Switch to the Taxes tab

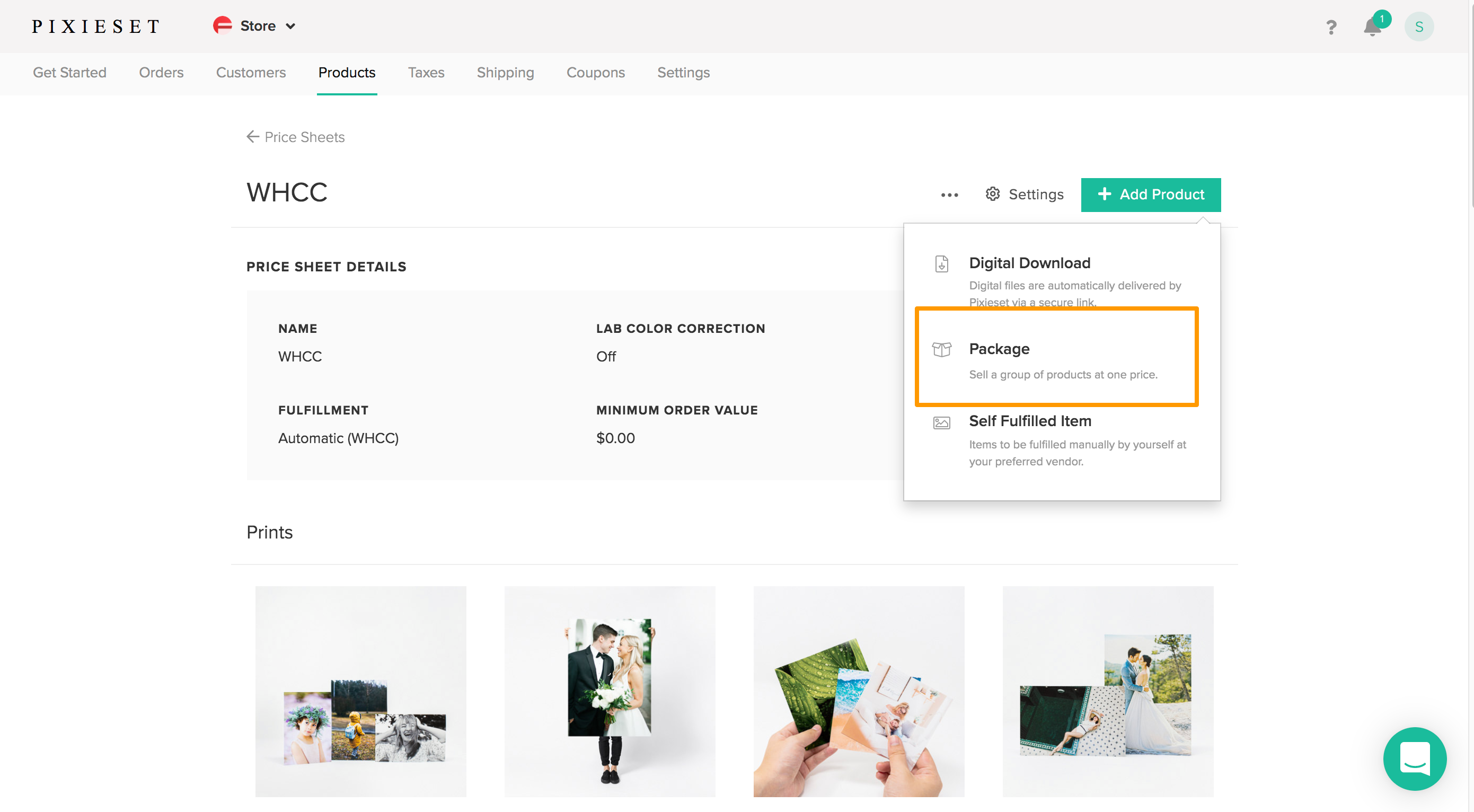click(x=426, y=73)
